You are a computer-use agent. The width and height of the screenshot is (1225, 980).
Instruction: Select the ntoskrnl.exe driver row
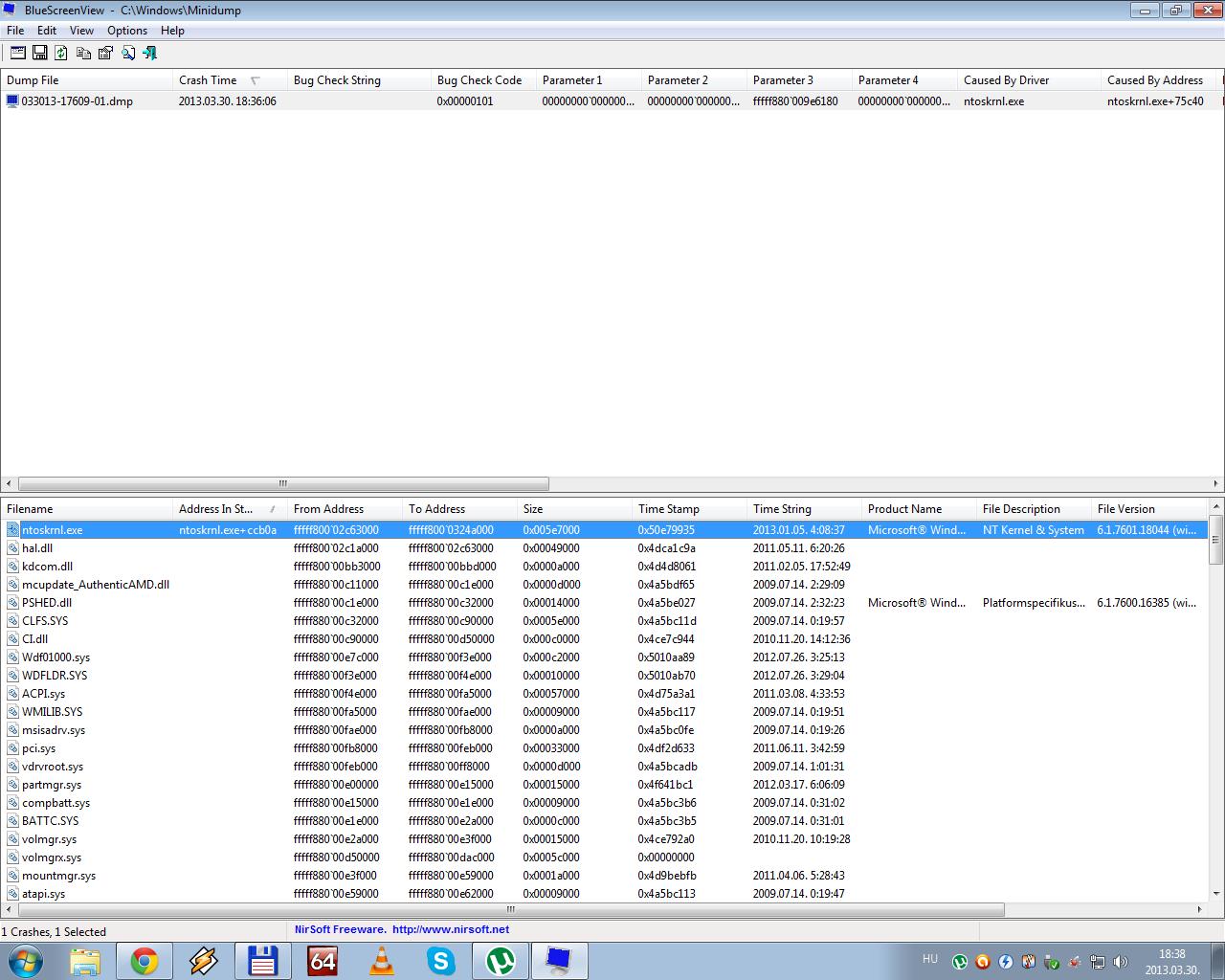pyautogui.click(x=604, y=529)
